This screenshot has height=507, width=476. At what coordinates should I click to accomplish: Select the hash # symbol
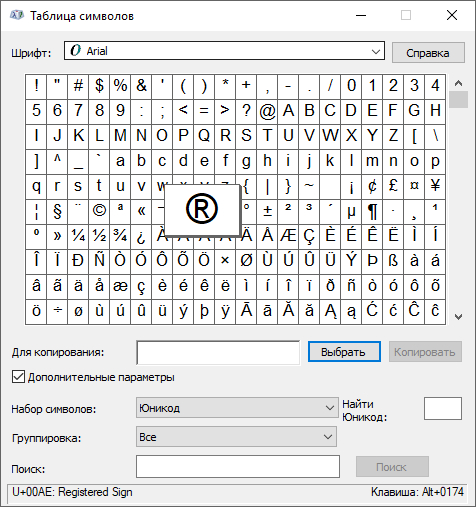pyautogui.click(x=78, y=86)
